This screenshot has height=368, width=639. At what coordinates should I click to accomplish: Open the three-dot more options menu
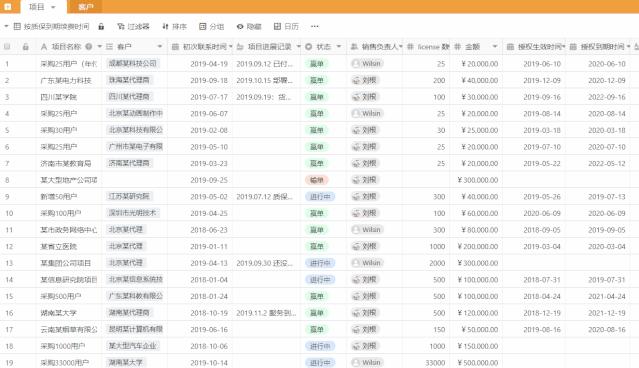[315, 26]
